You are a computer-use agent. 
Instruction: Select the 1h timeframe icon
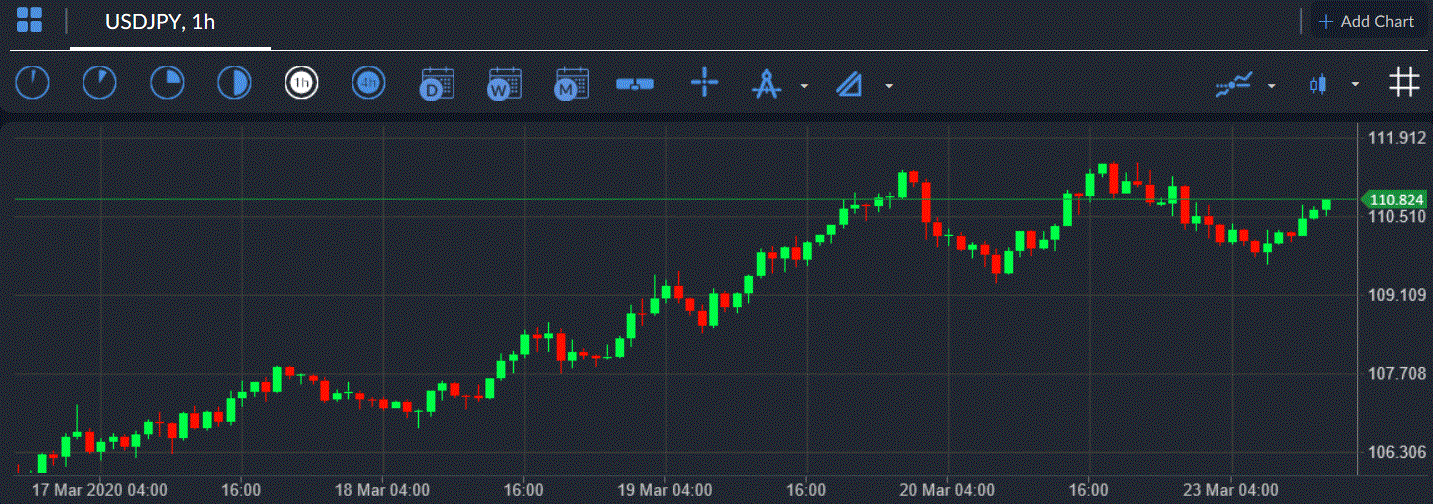click(x=301, y=83)
